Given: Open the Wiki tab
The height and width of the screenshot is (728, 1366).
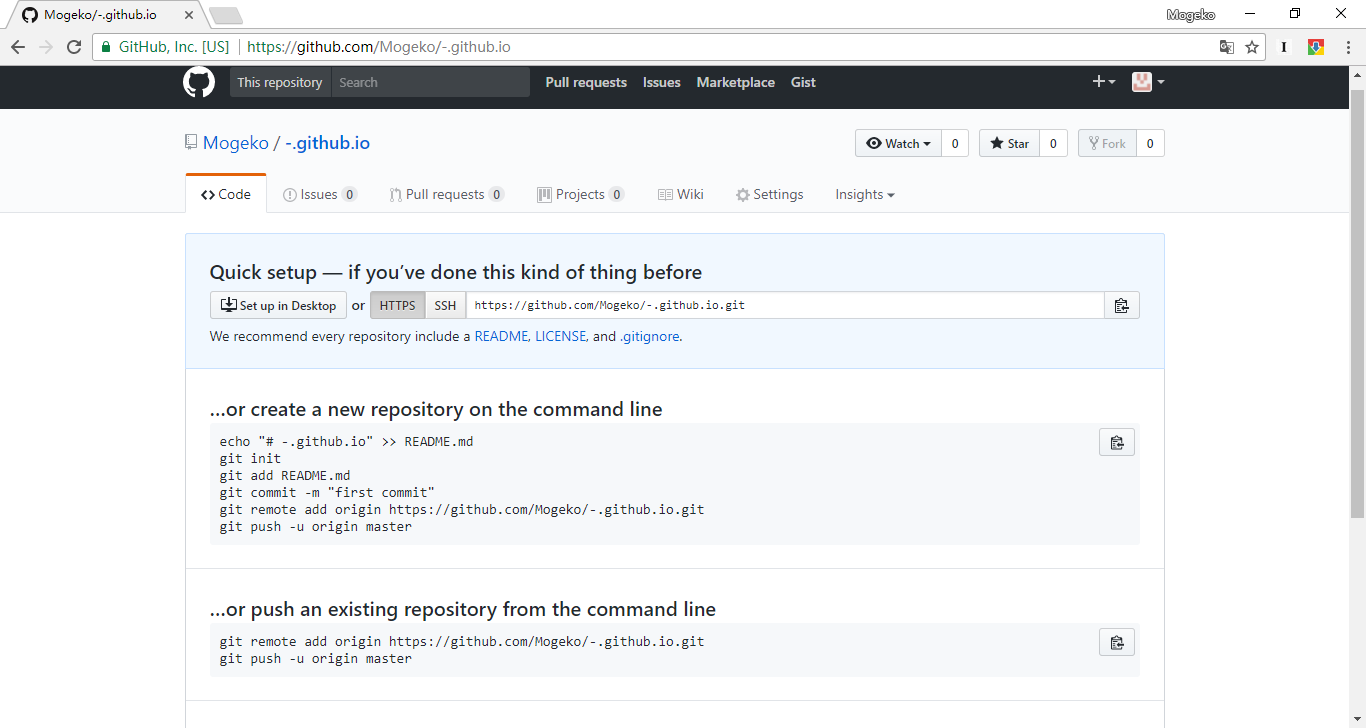Looking at the screenshot, I should point(680,195).
